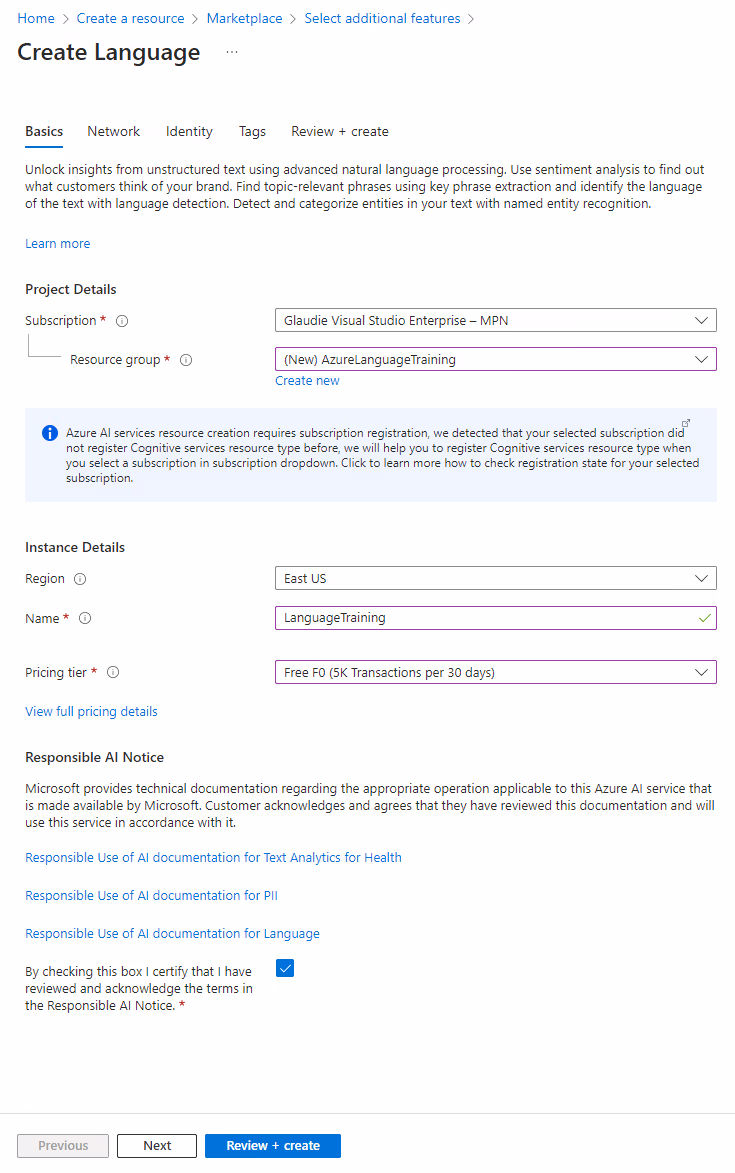The image size is (735, 1173).
Task: Open the Identity tab
Action: [189, 131]
